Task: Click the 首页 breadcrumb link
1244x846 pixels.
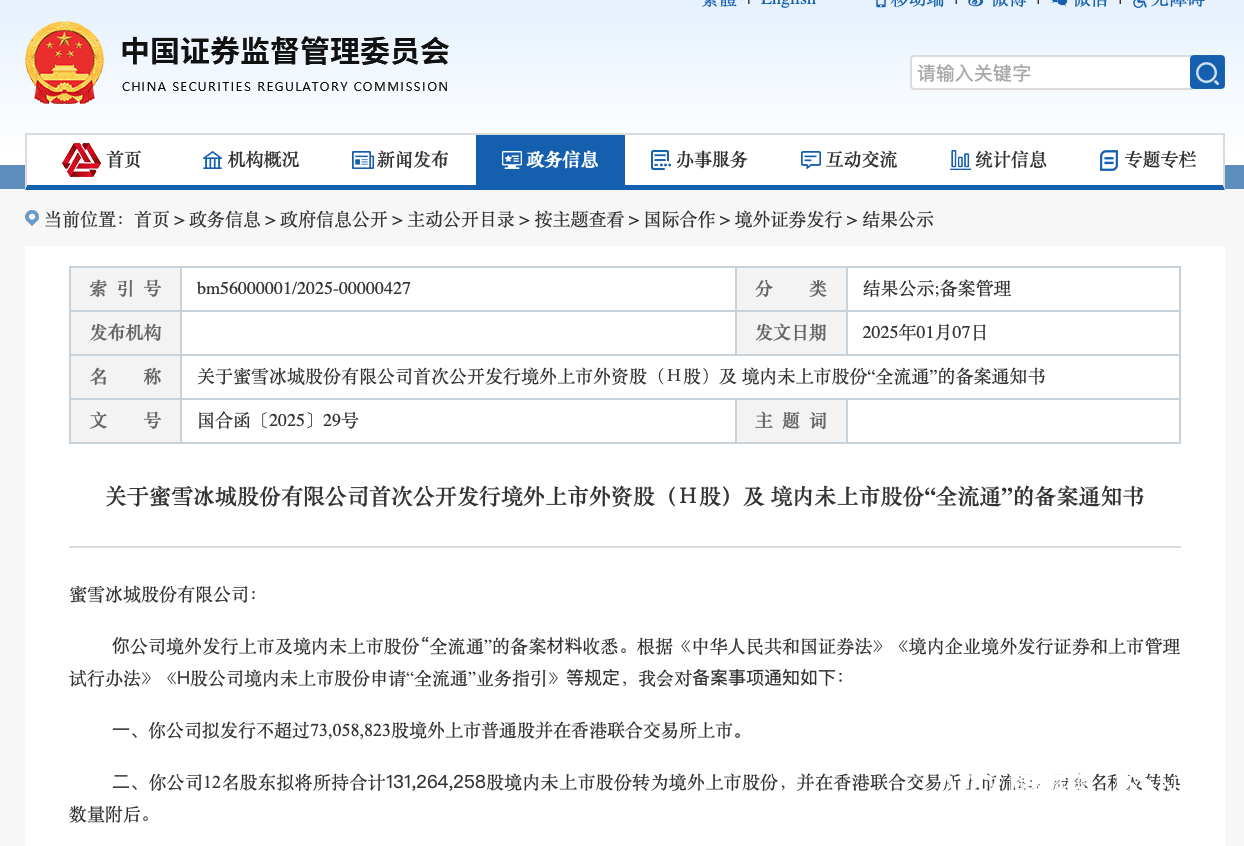Action: click(x=152, y=220)
